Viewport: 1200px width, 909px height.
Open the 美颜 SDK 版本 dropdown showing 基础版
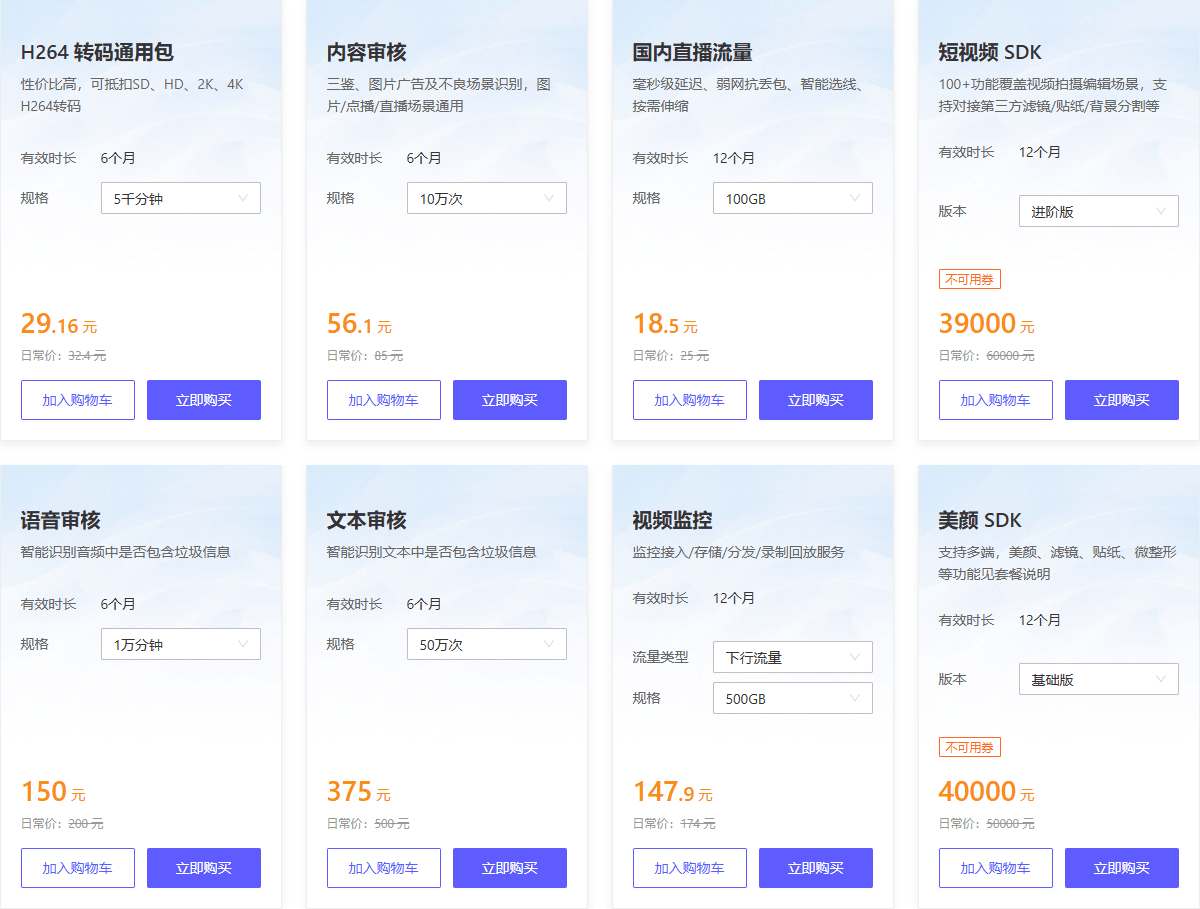(x=1098, y=679)
